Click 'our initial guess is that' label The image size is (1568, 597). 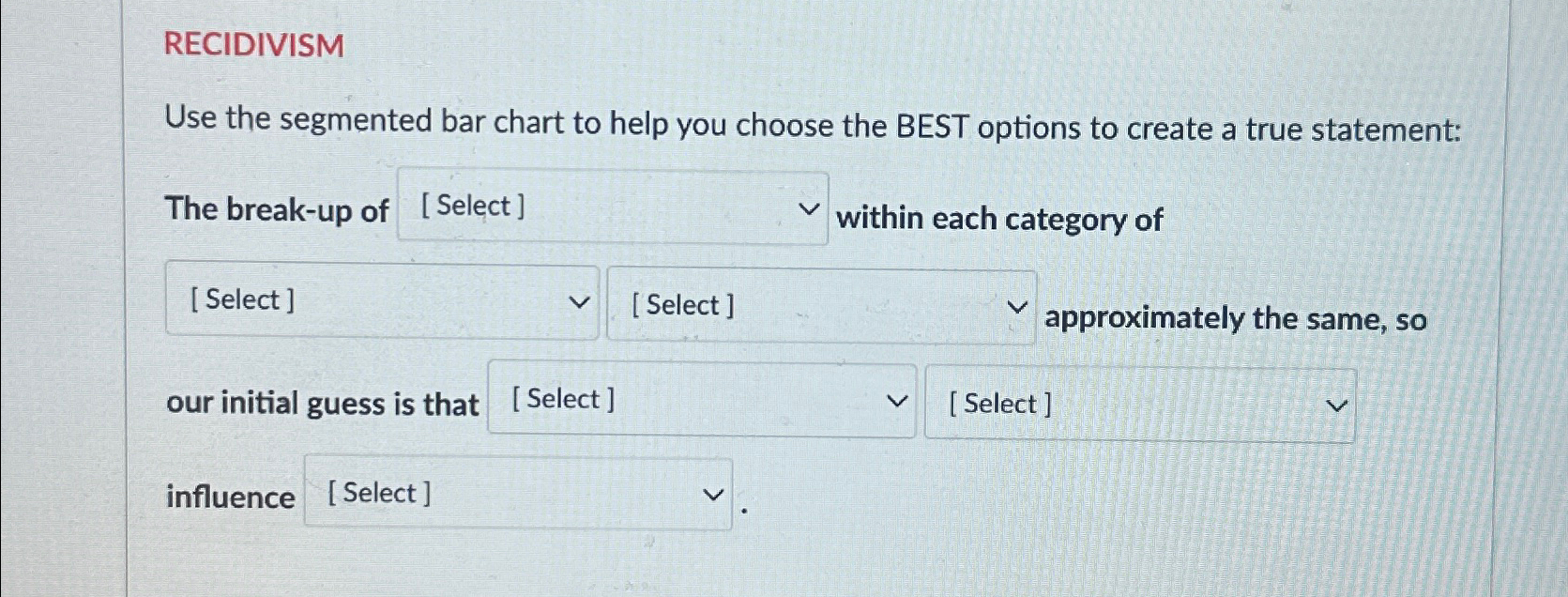[323, 404]
